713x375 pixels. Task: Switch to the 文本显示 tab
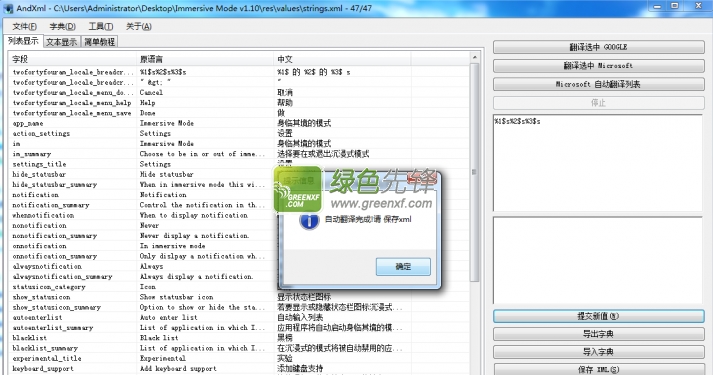click(62, 42)
